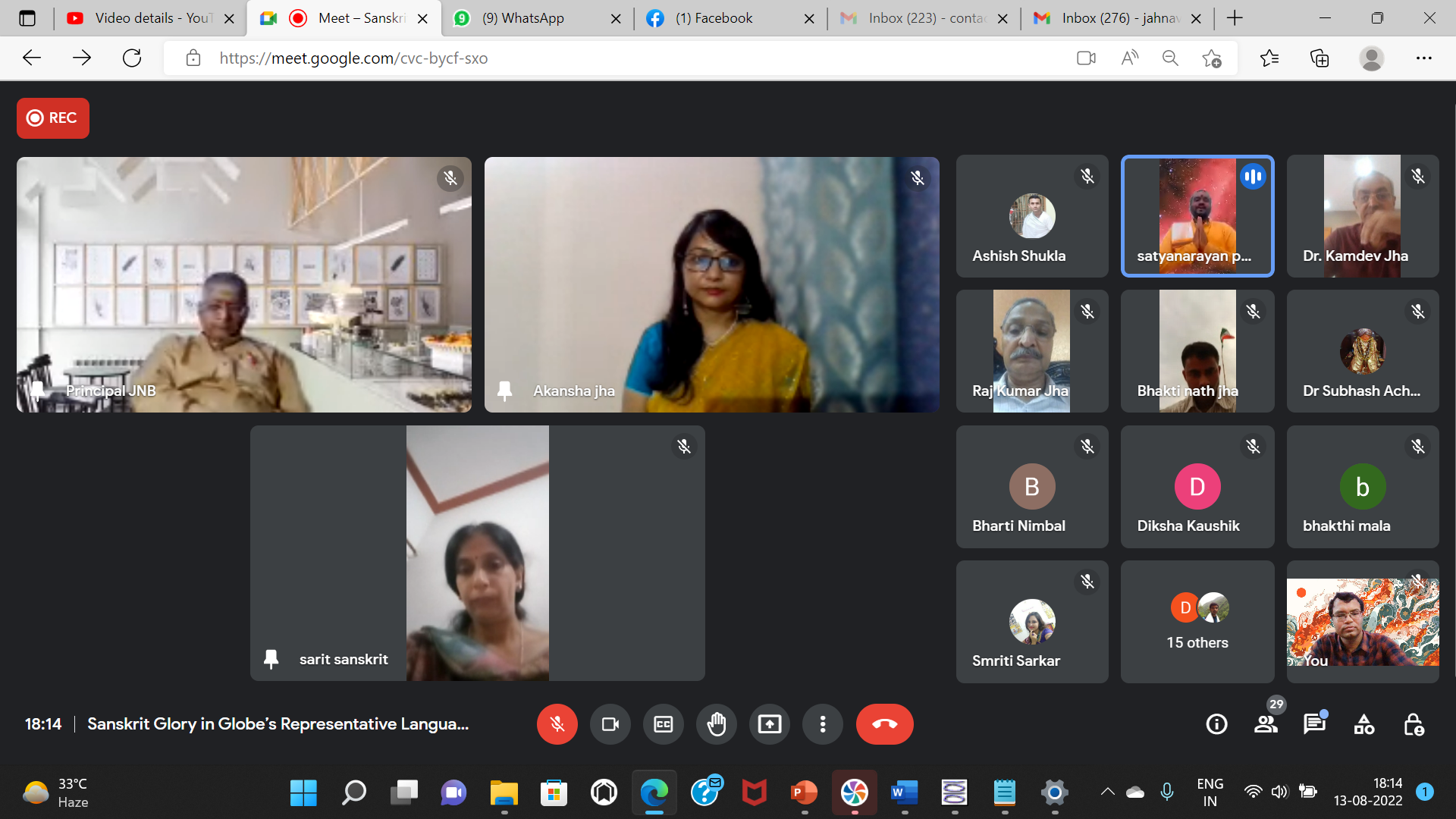Open meeting details info icon
The image size is (1456, 819).
point(1216,724)
